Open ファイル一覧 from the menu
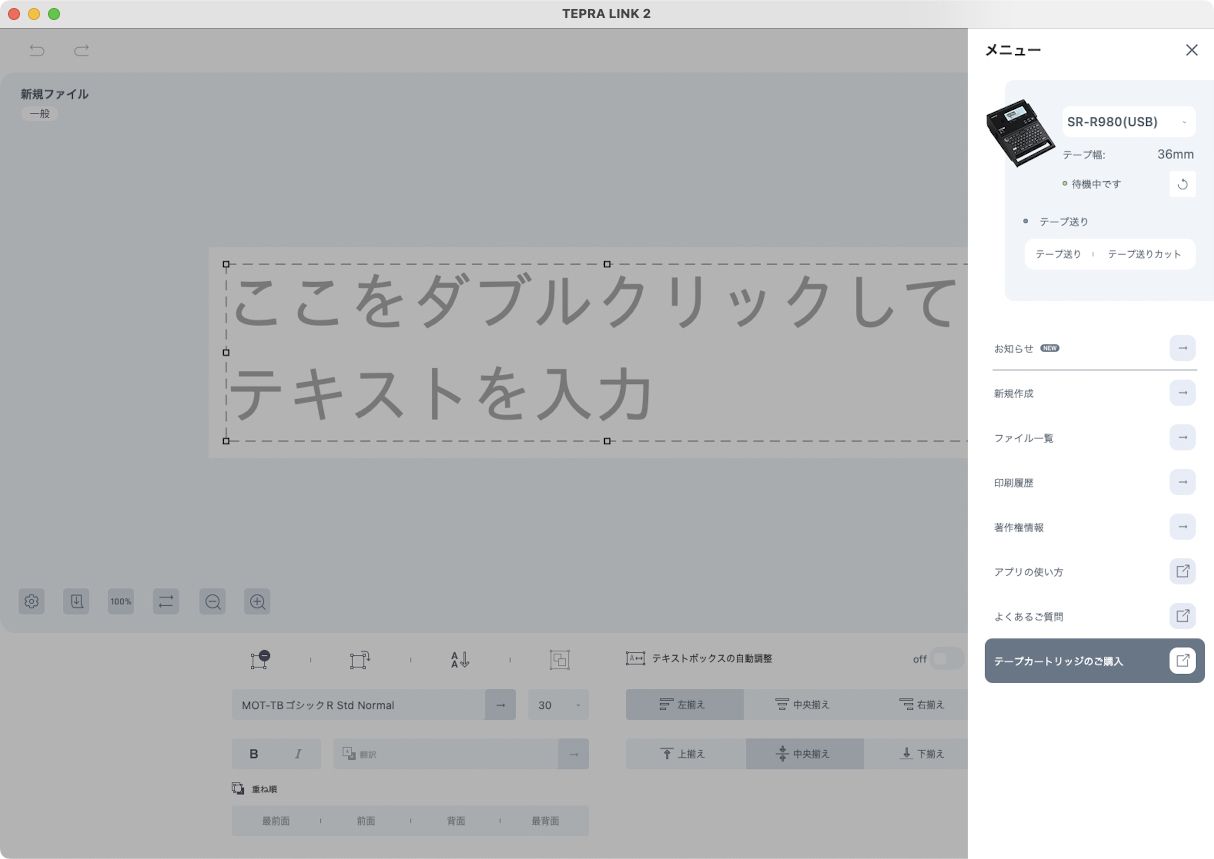The height and width of the screenshot is (859, 1214). (1023, 437)
